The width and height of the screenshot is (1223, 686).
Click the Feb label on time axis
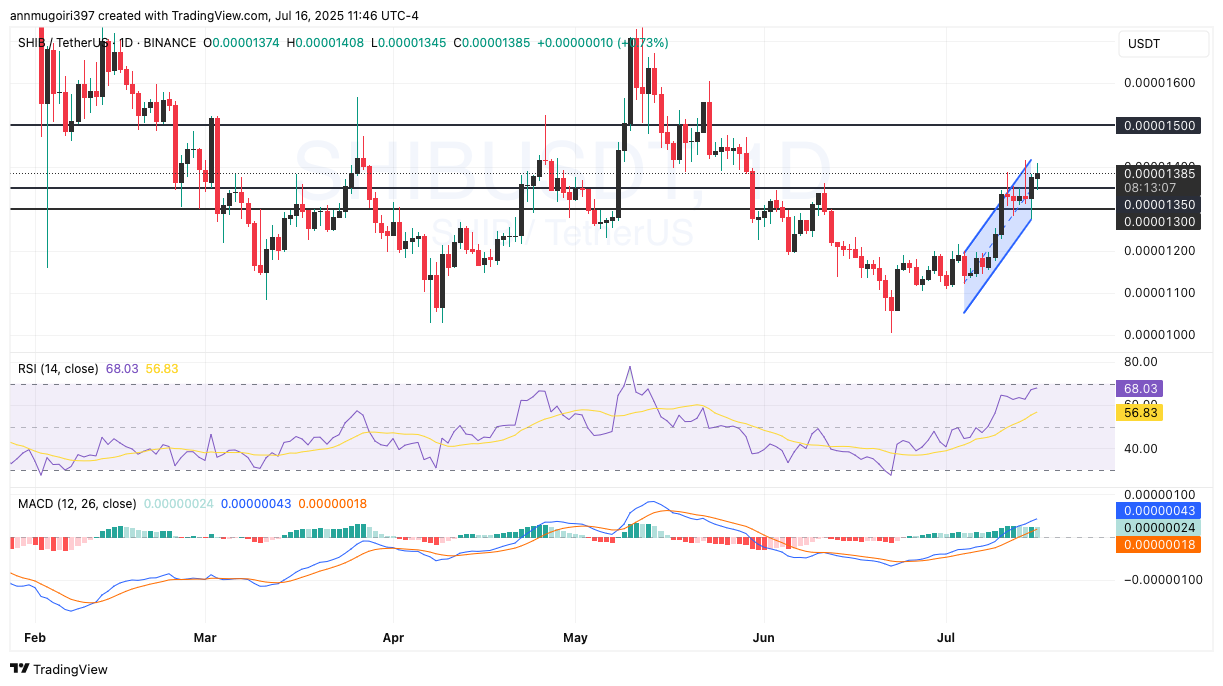tap(35, 636)
